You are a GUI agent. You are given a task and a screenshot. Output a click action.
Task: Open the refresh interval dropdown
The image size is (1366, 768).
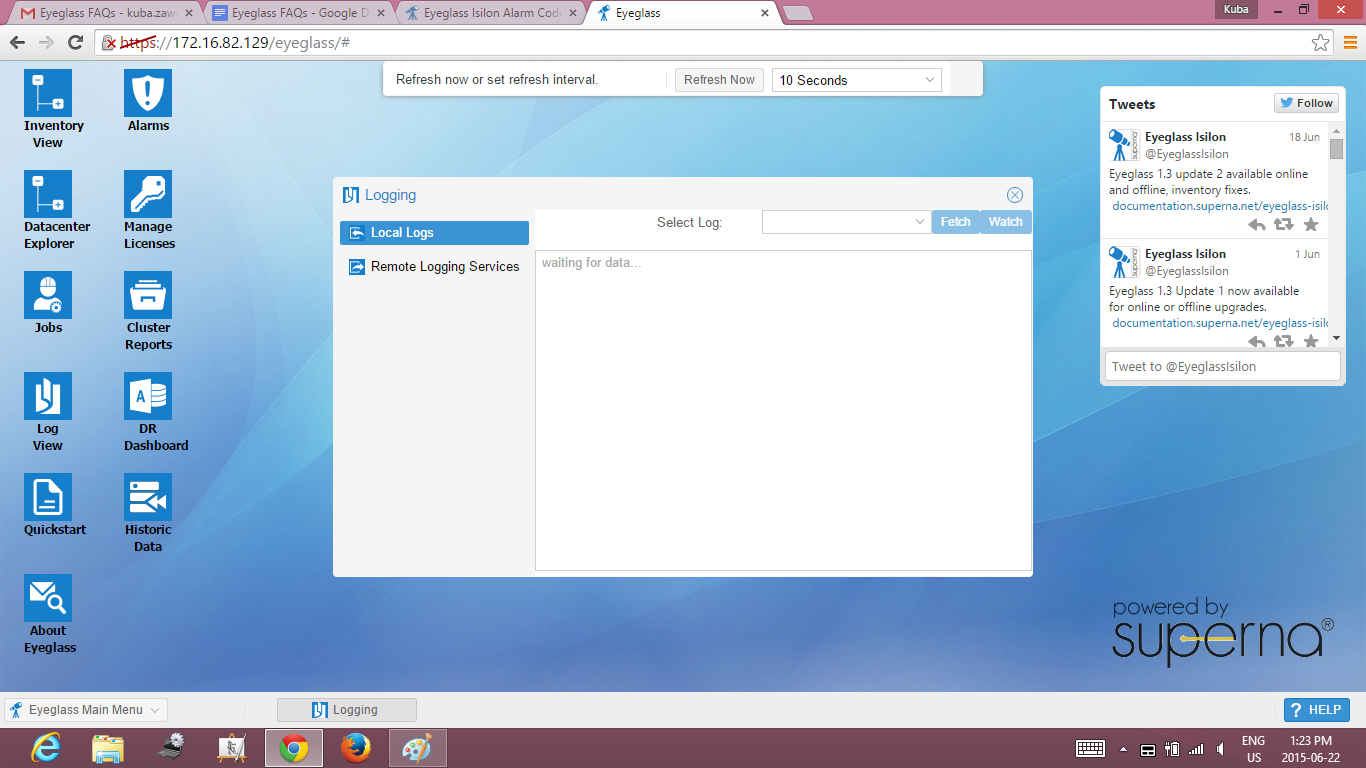(x=857, y=80)
